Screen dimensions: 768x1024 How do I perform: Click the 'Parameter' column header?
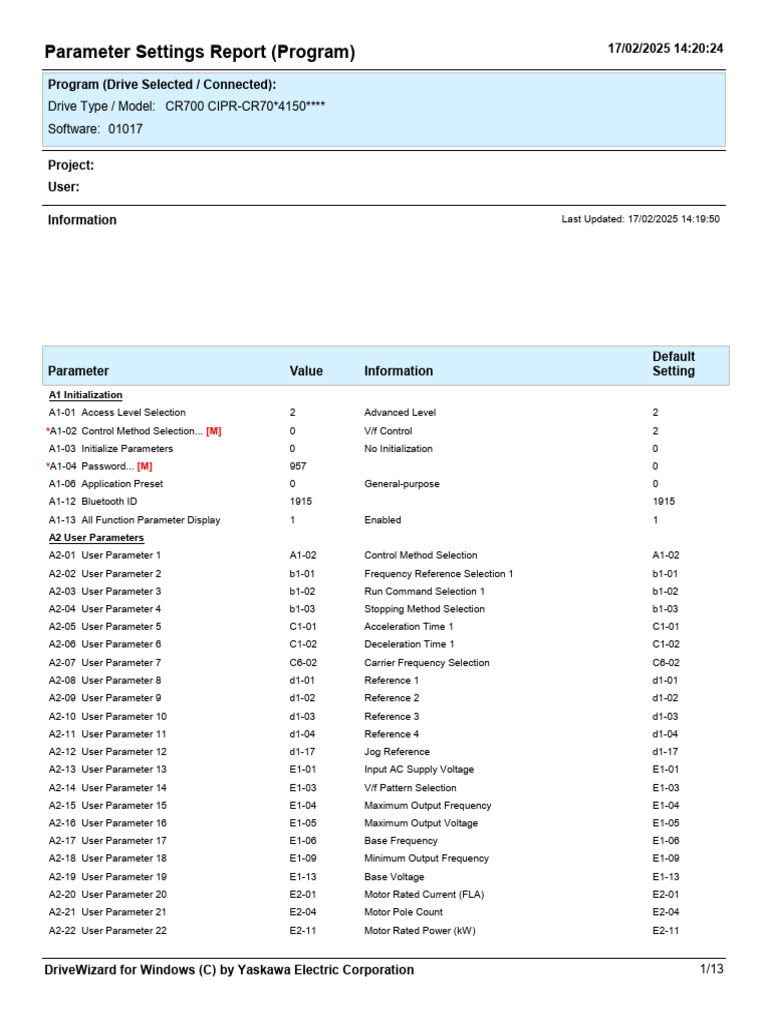[x=78, y=371]
